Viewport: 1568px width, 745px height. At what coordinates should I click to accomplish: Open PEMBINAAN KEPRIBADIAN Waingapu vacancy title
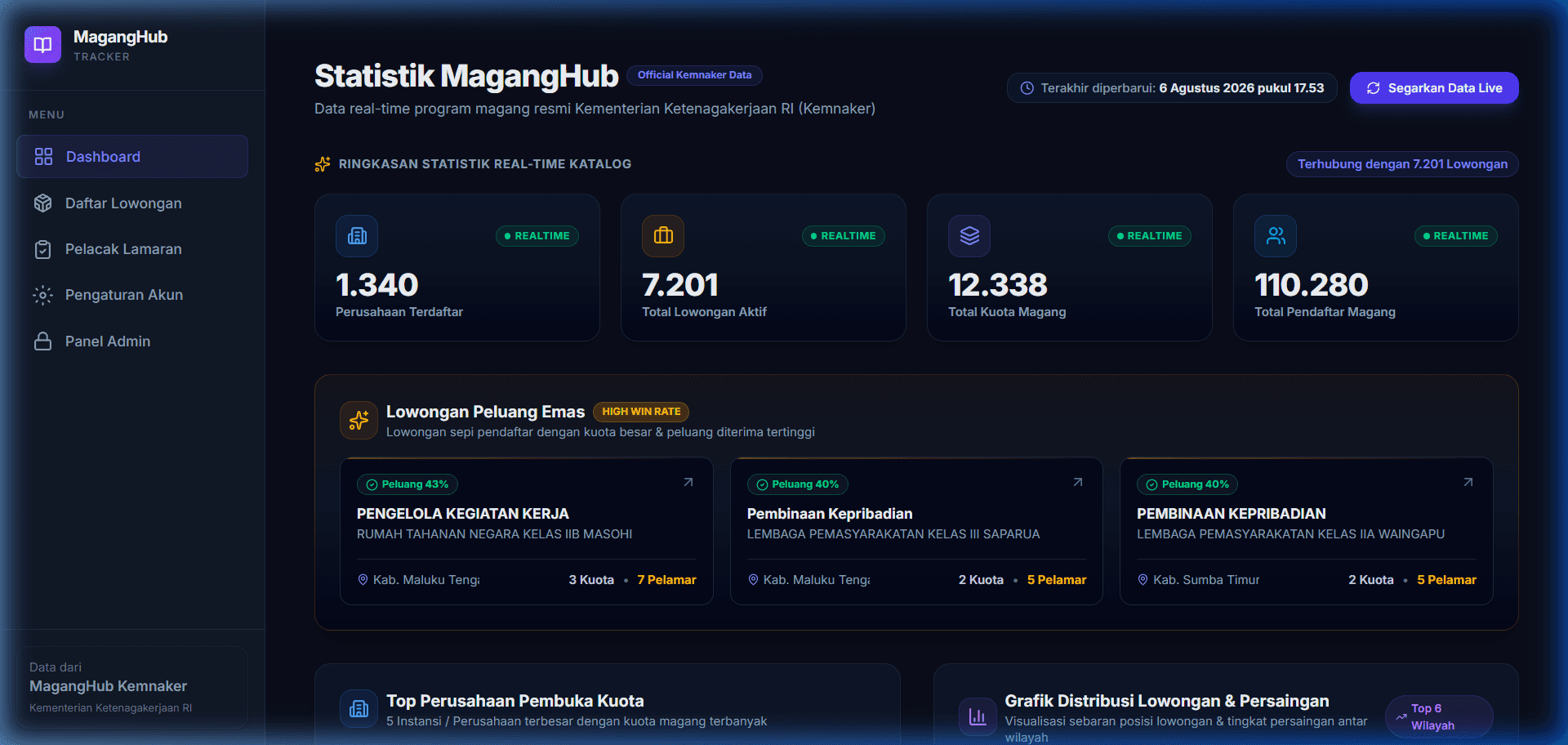pyautogui.click(x=1232, y=514)
